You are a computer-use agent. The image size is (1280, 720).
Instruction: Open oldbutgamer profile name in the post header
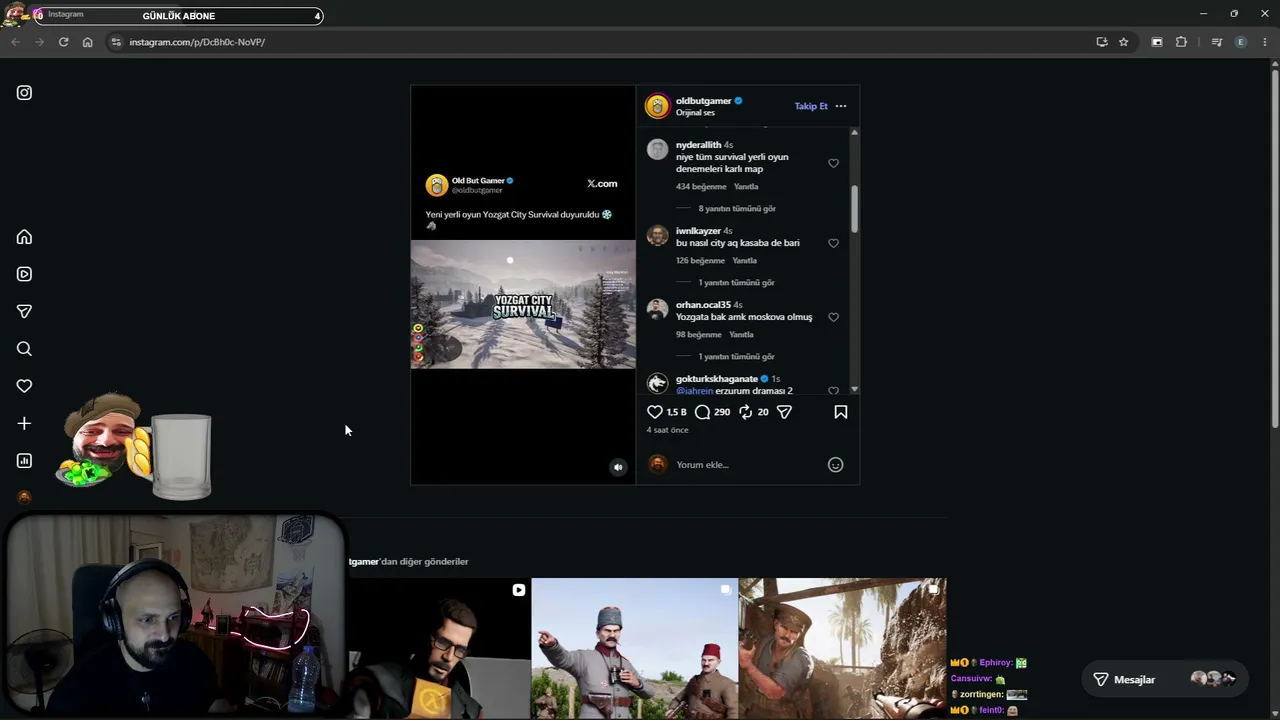(x=703, y=101)
